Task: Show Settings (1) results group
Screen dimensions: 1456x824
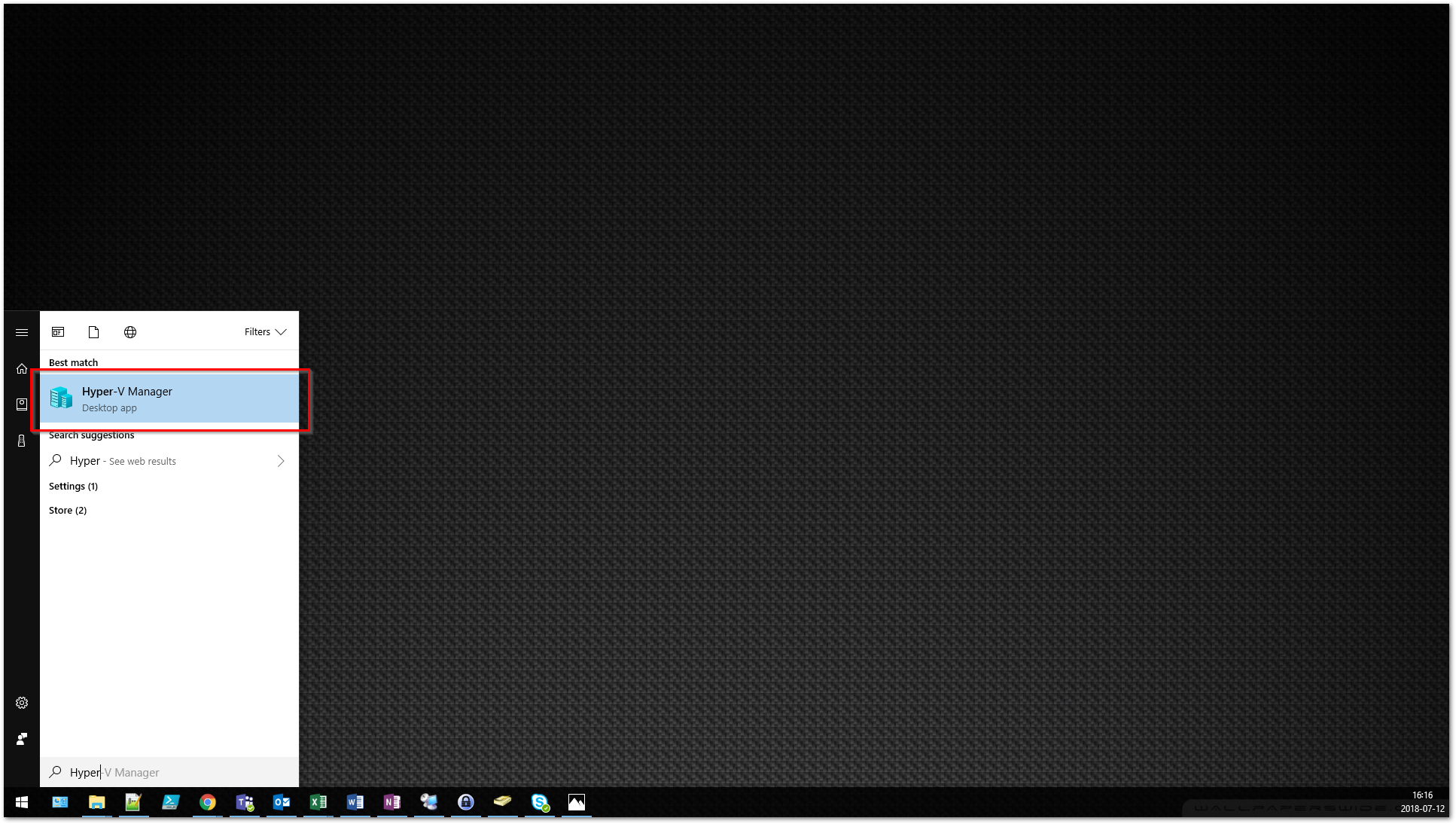Action: [x=73, y=487]
